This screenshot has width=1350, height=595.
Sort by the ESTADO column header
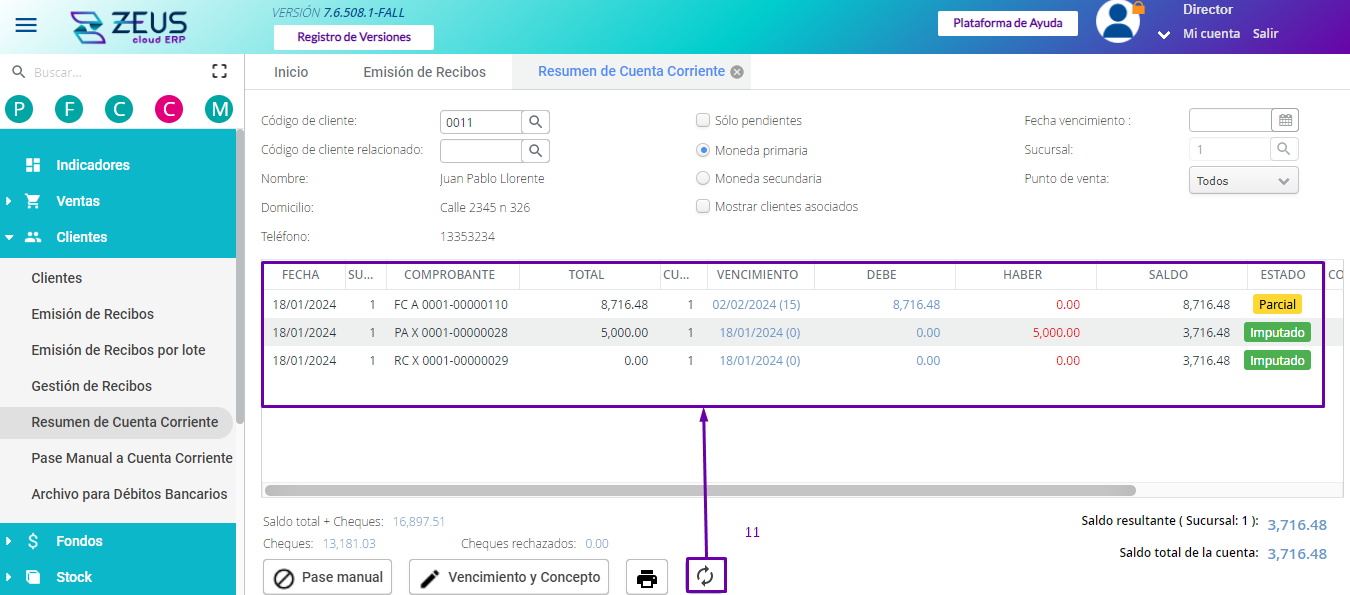click(1283, 275)
